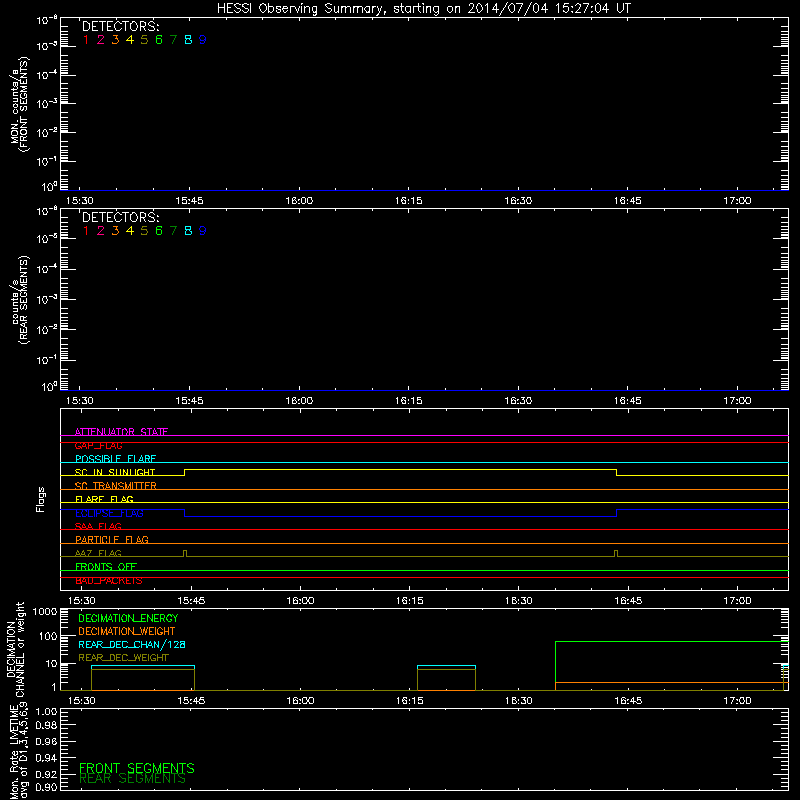Pick cyan detector 8 in the rear segments legend
This screenshot has height=800, width=800.
(x=188, y=231)
